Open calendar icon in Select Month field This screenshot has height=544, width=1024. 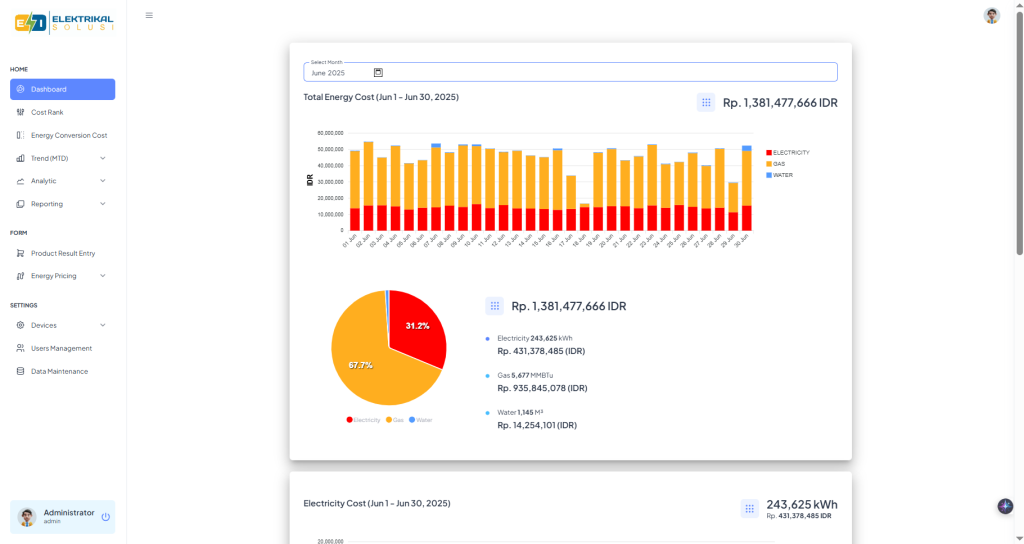point(378,73)
